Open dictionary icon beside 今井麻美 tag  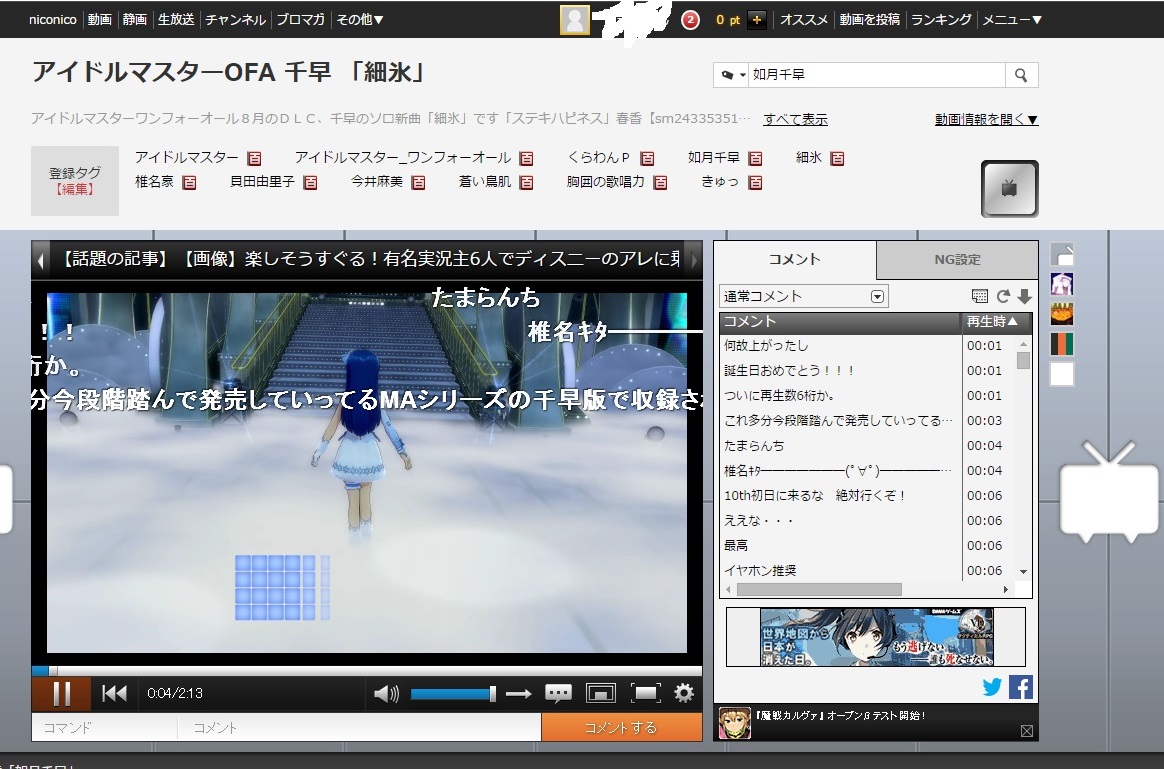[419, 182]
